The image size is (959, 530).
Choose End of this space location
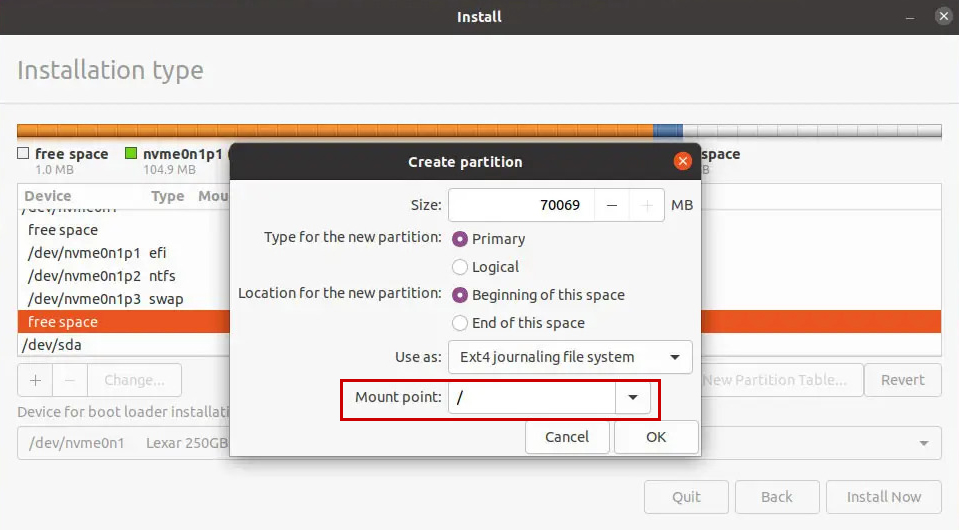pos(460,323)
